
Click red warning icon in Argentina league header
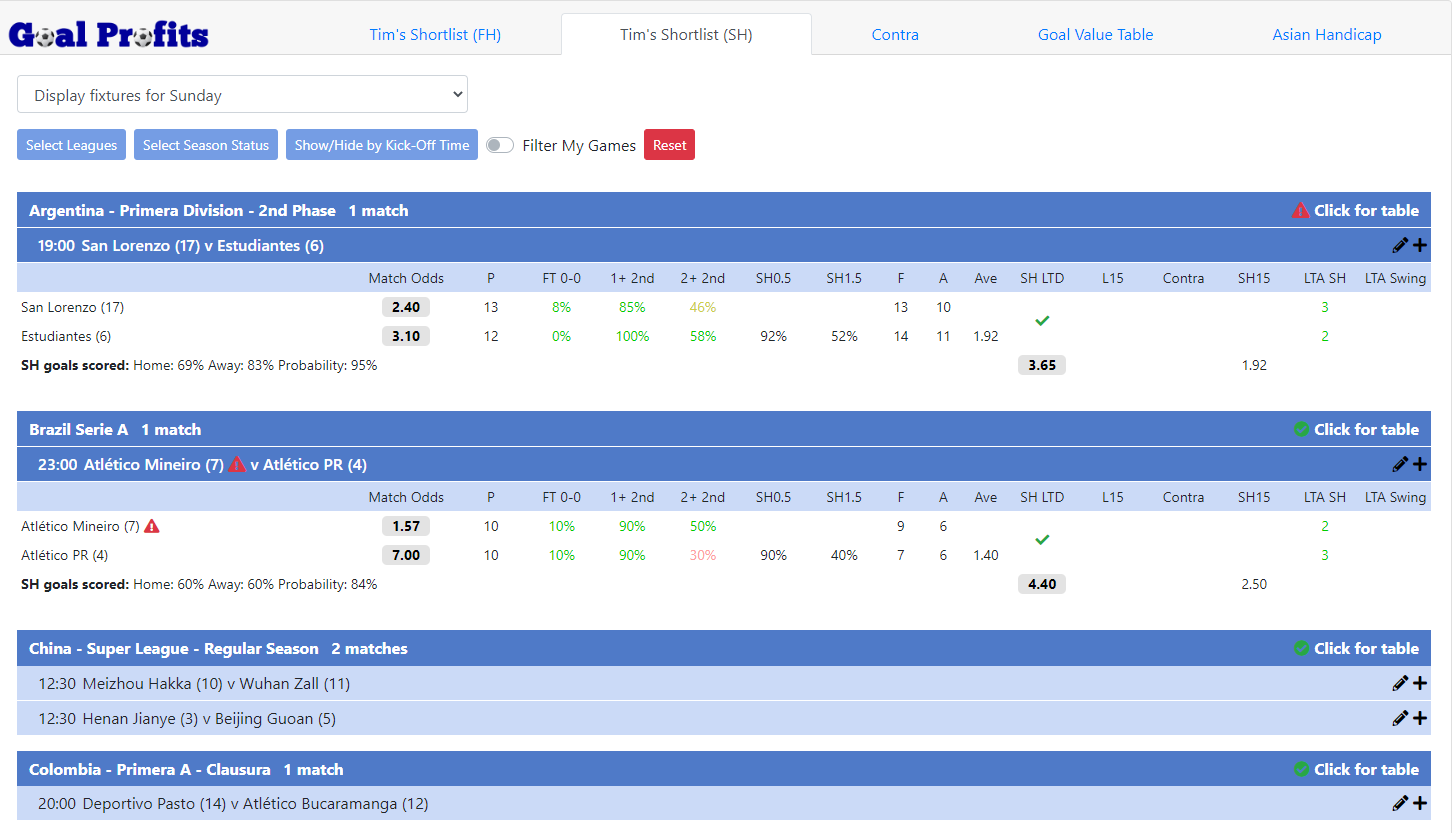pyautogui.click(x=1300, y=210)
